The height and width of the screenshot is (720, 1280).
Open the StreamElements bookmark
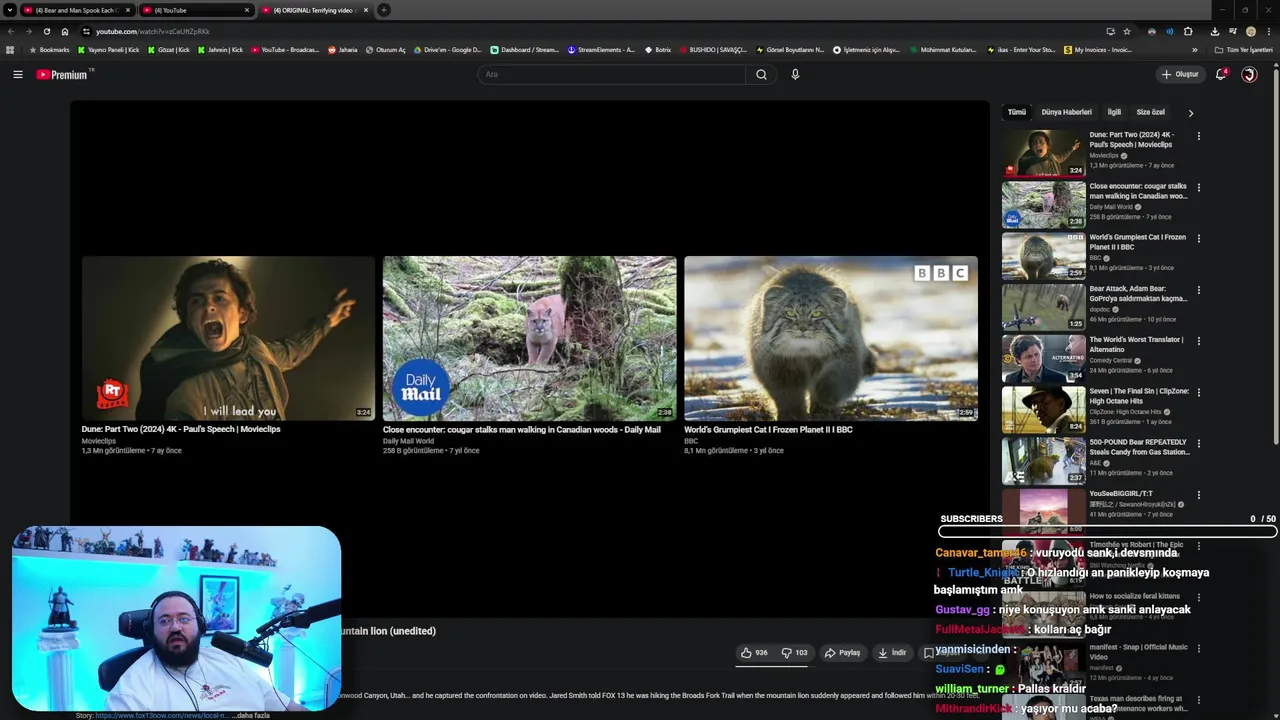[600, 49]
